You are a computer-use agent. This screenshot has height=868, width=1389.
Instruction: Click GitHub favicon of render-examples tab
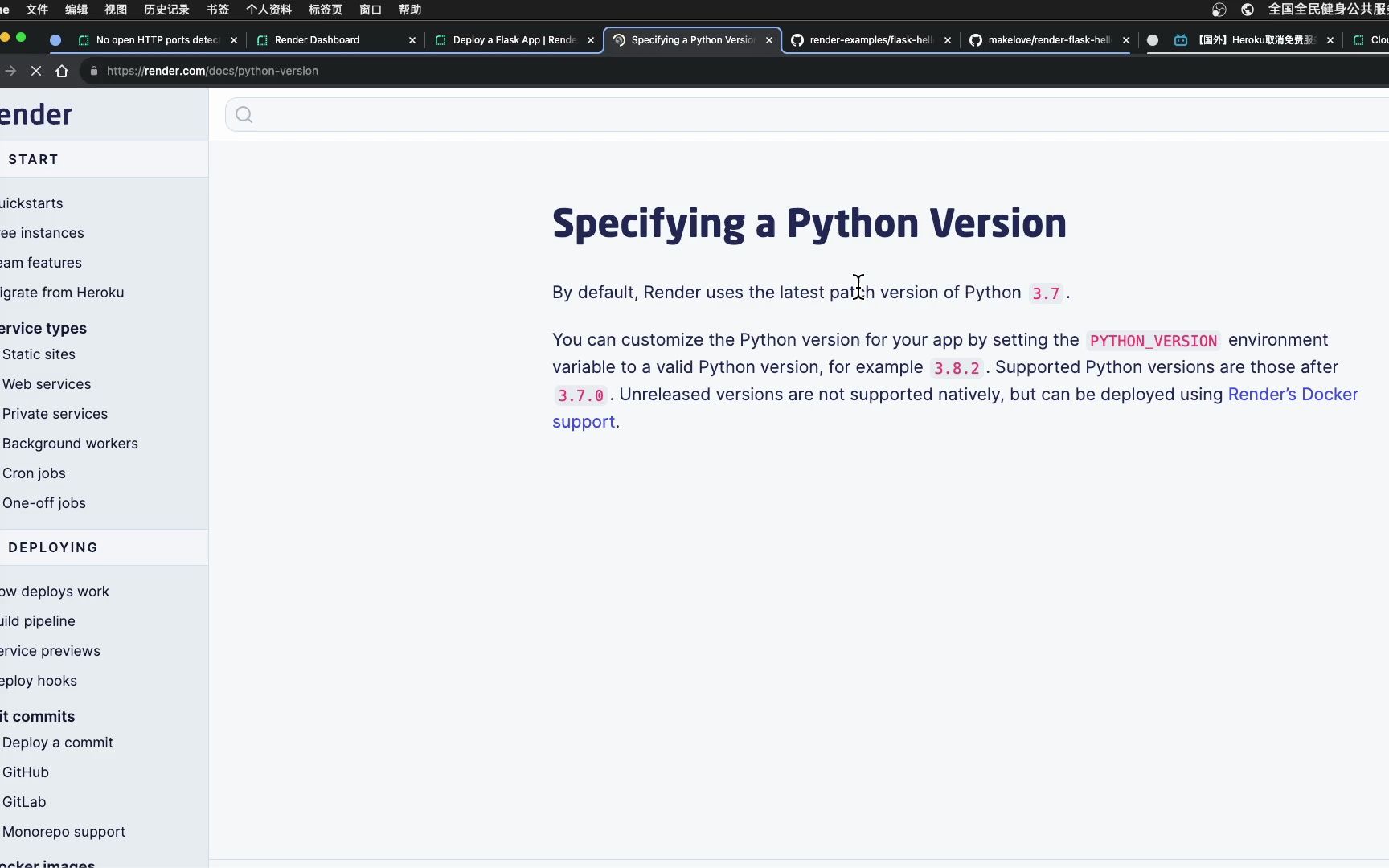click(x=797, y=40)
